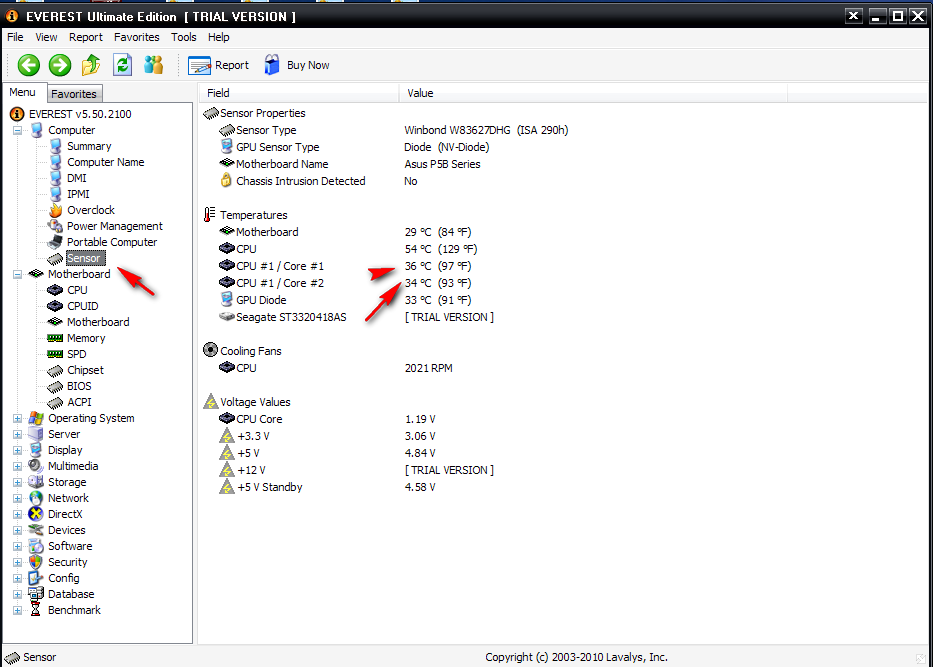Screen dimensions: 933x667
Task: Click the Buy Now toolbar button
Action: (x=297, y=65)
